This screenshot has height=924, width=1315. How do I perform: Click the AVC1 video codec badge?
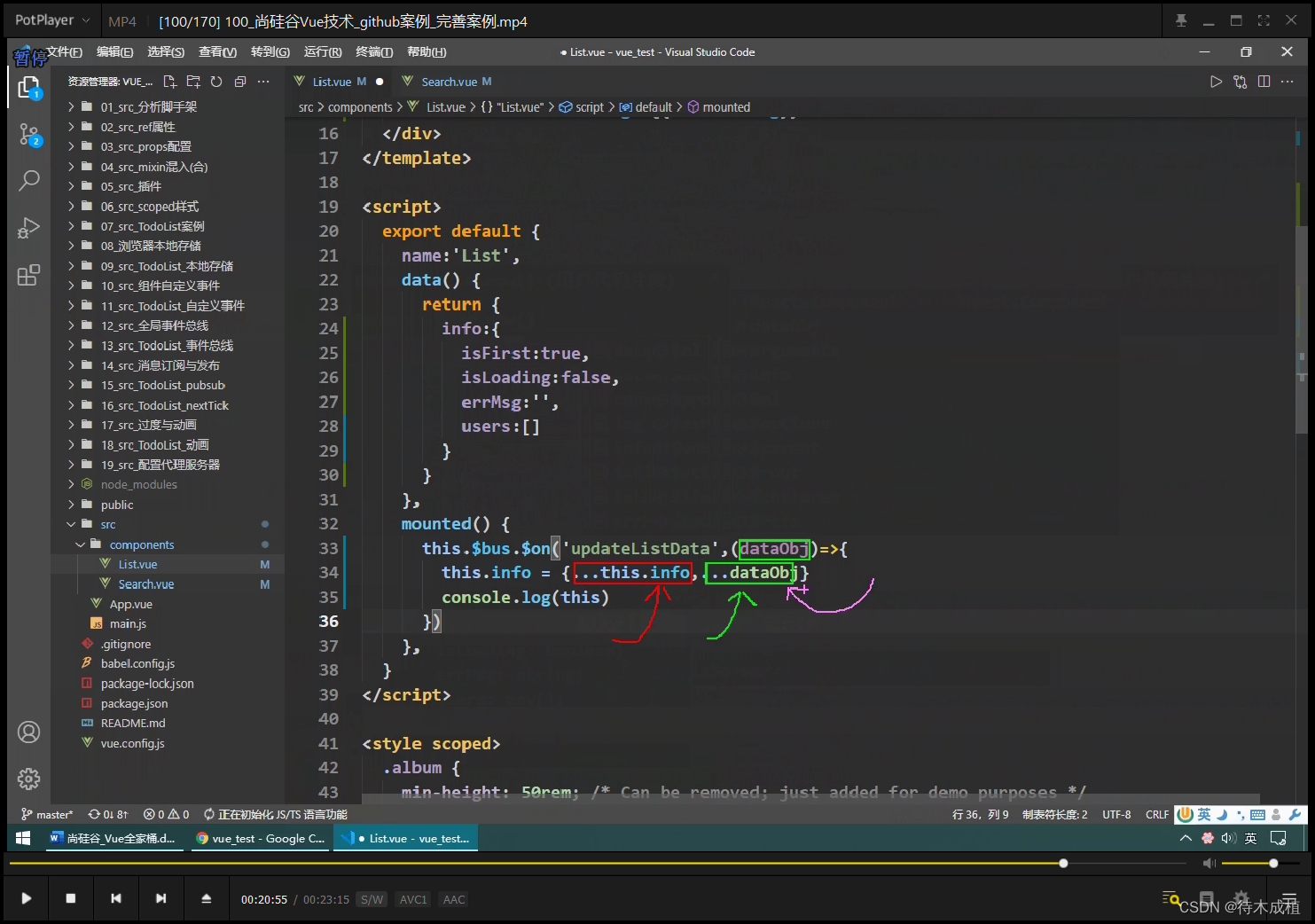(413, 899)
